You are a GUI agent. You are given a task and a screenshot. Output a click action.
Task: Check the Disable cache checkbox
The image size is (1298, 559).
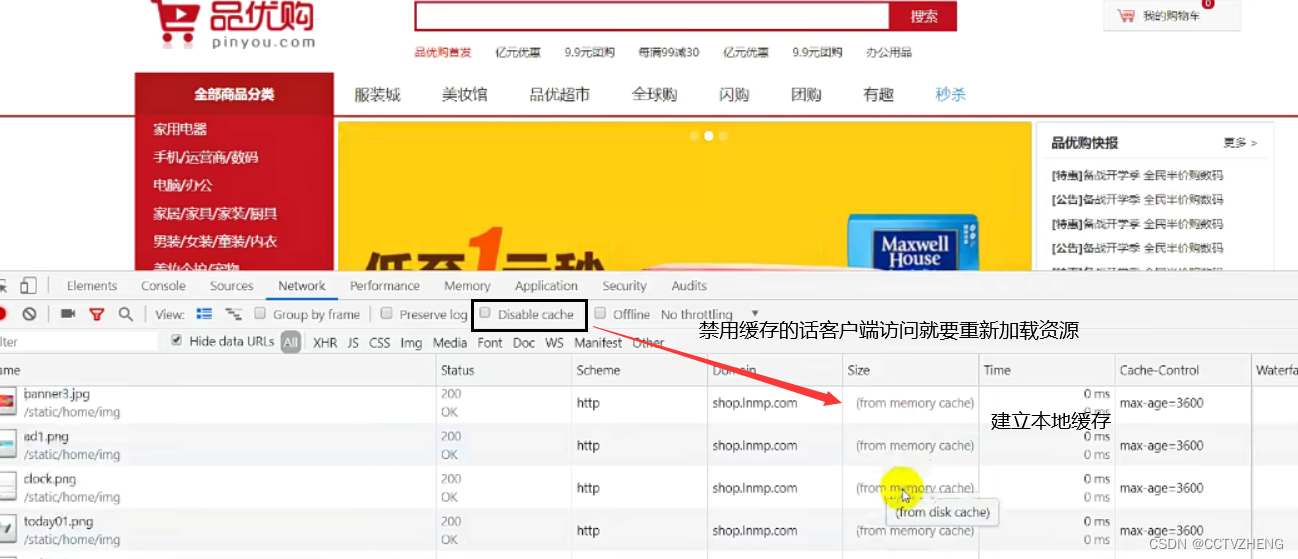pyautogui.click(x=484, y=313)
